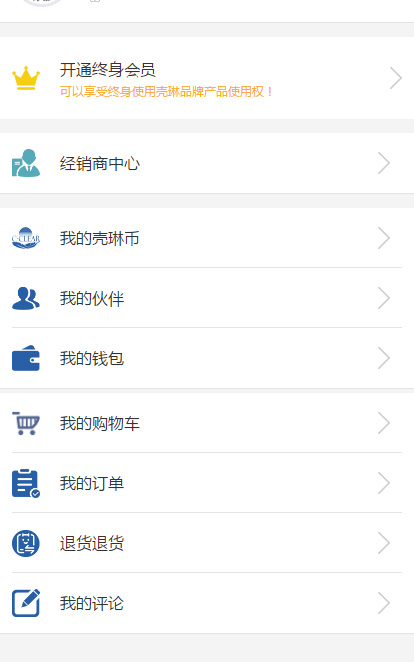Click the order clipboard icon

pos(26,483)
